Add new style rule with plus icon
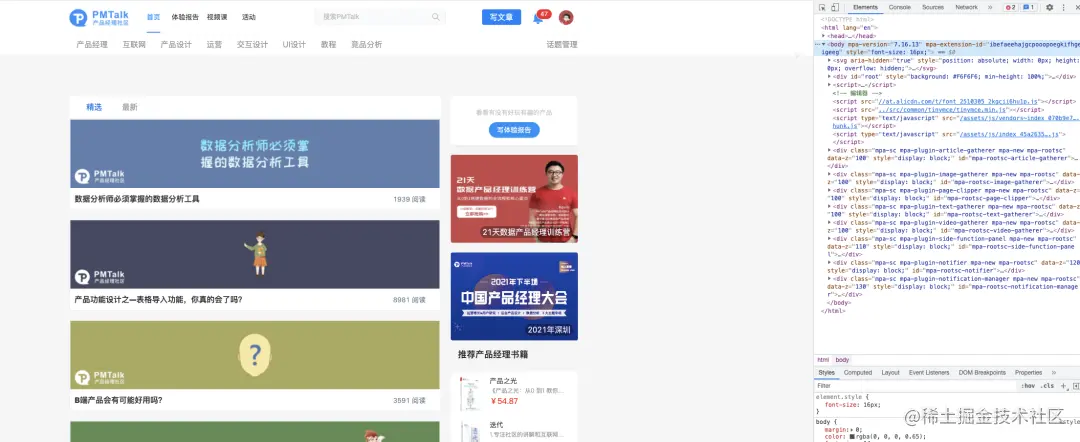The image size is (1080, 442). point(1063,386)
